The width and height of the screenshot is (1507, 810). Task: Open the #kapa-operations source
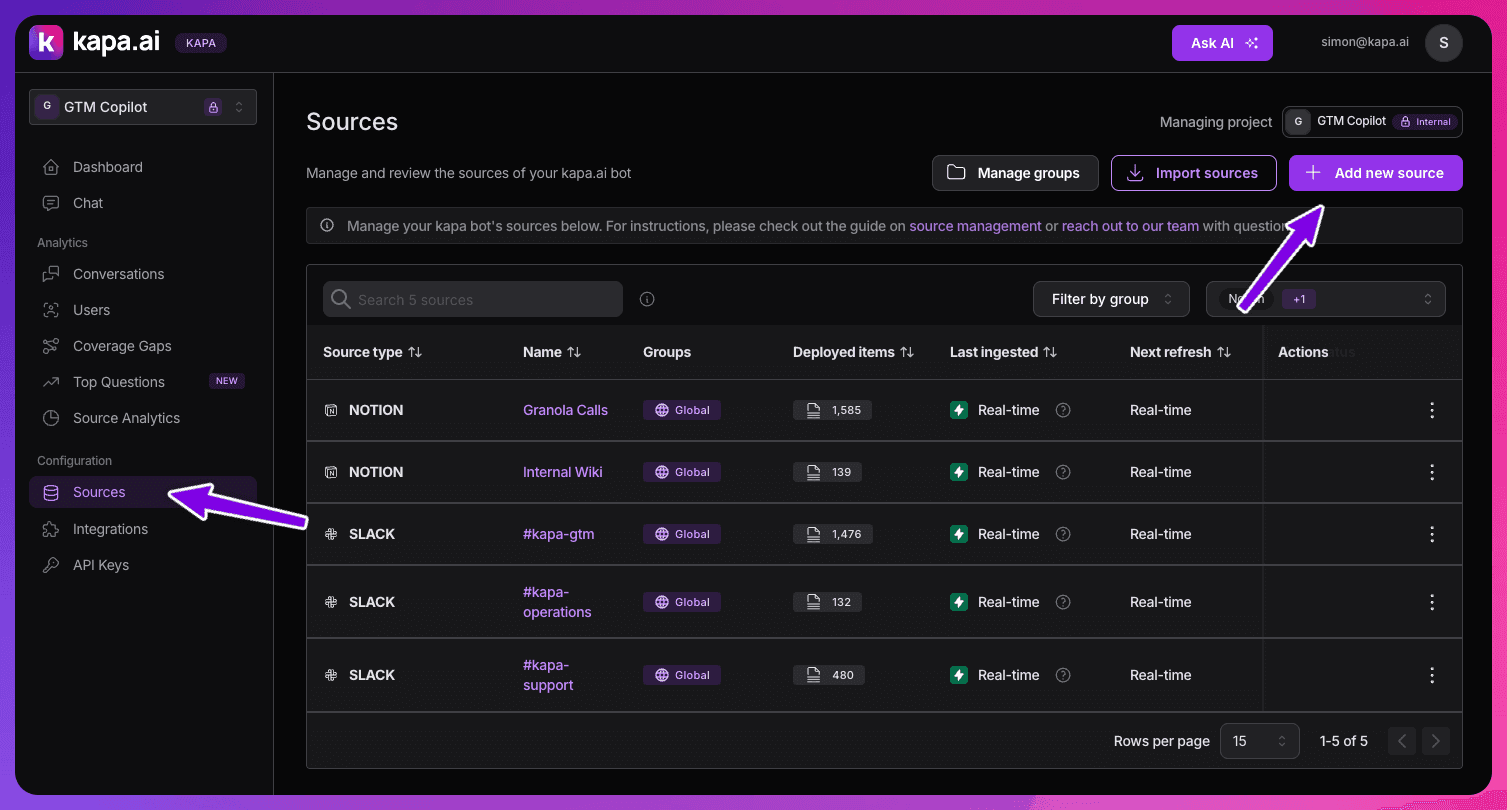[557, 602]
